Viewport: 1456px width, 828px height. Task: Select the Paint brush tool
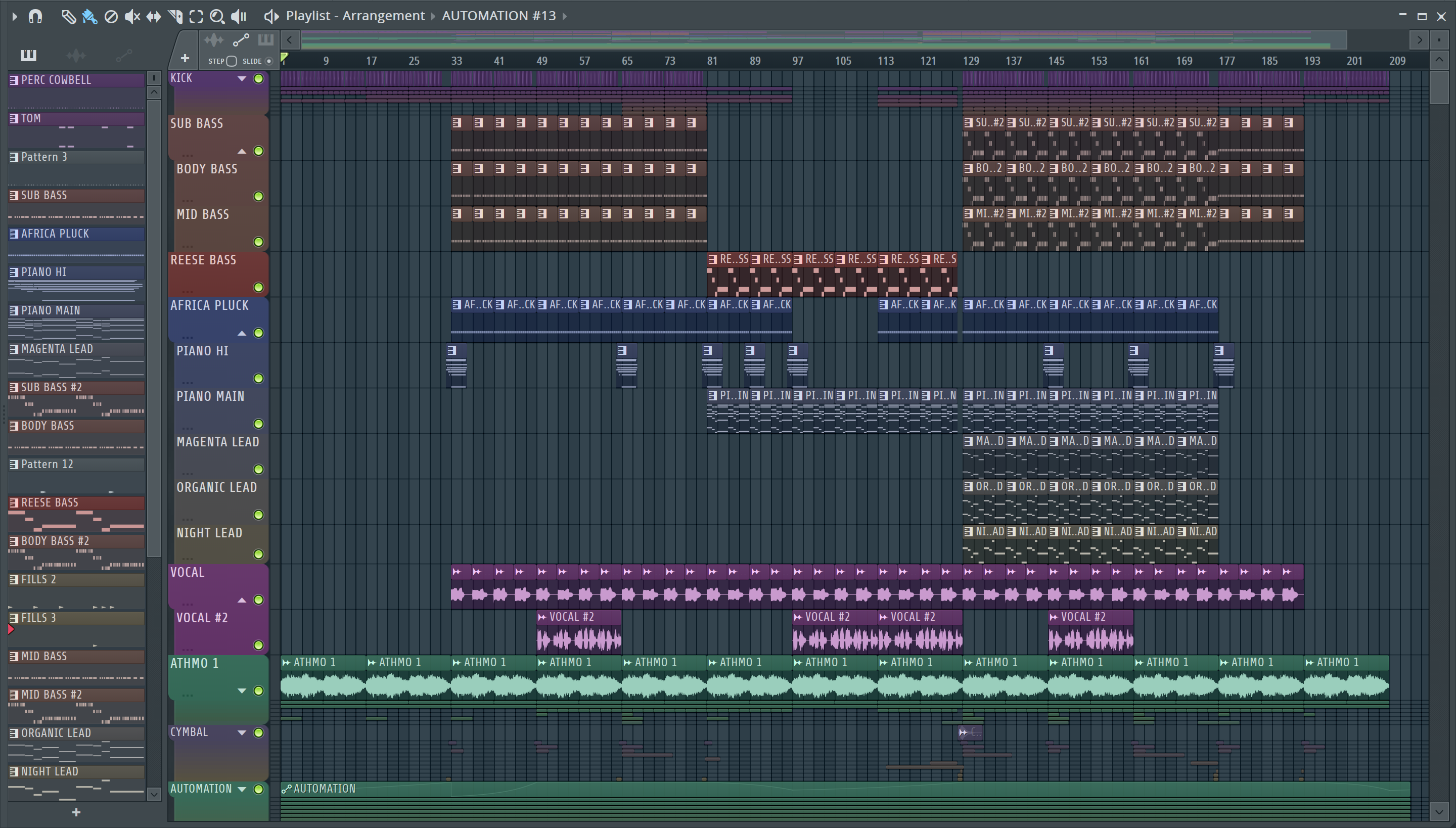click(x=89, y=17)
